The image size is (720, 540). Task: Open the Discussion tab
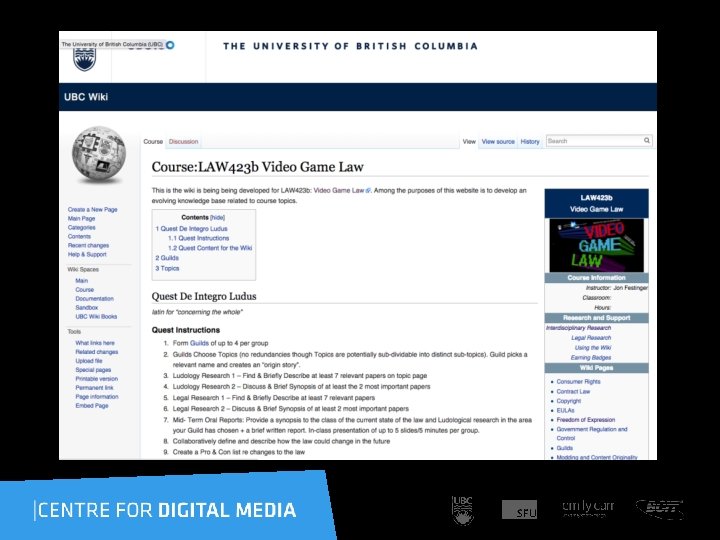point(183,141)
